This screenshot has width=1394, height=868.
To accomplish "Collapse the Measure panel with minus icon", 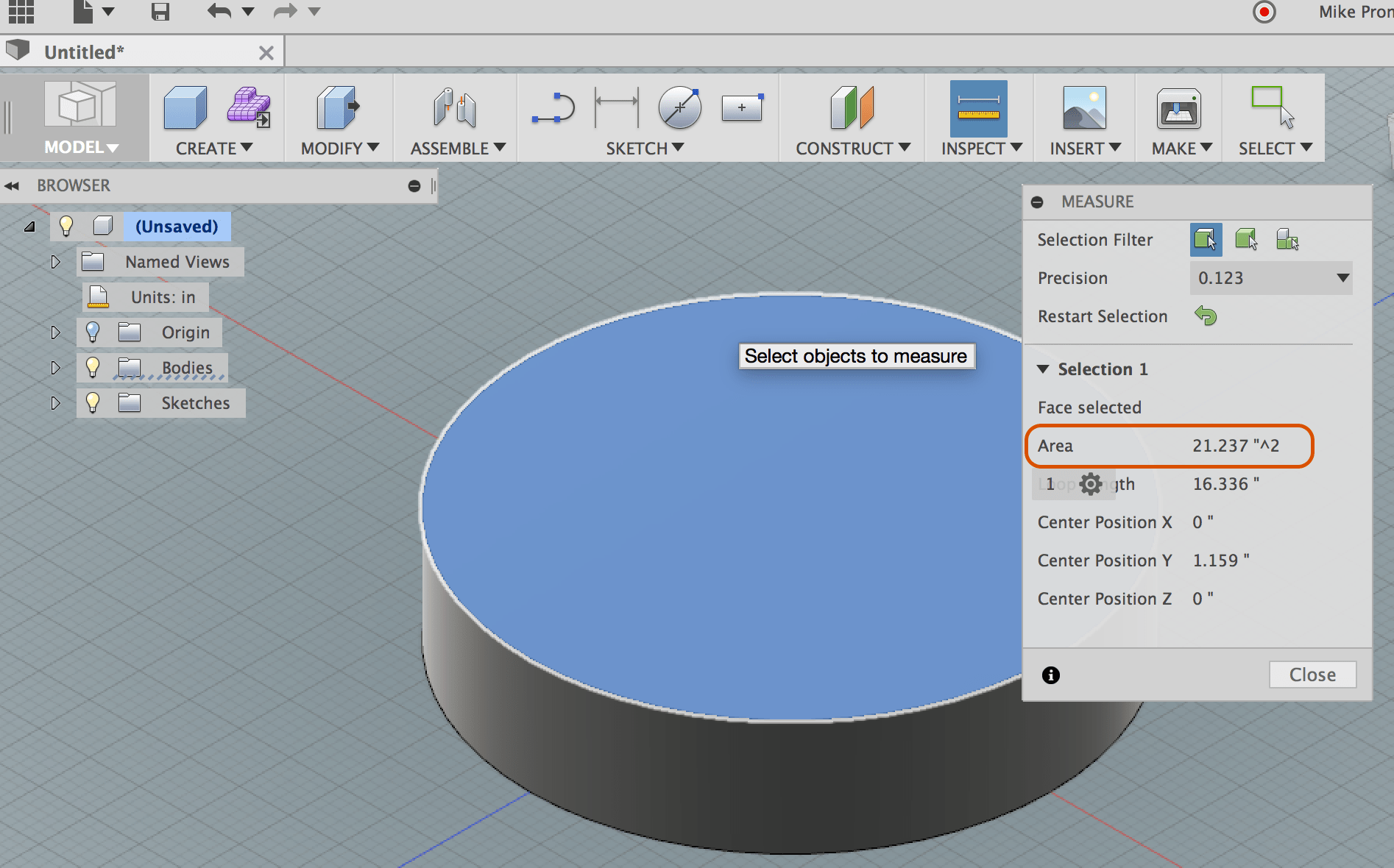I will pos(1037,202).
